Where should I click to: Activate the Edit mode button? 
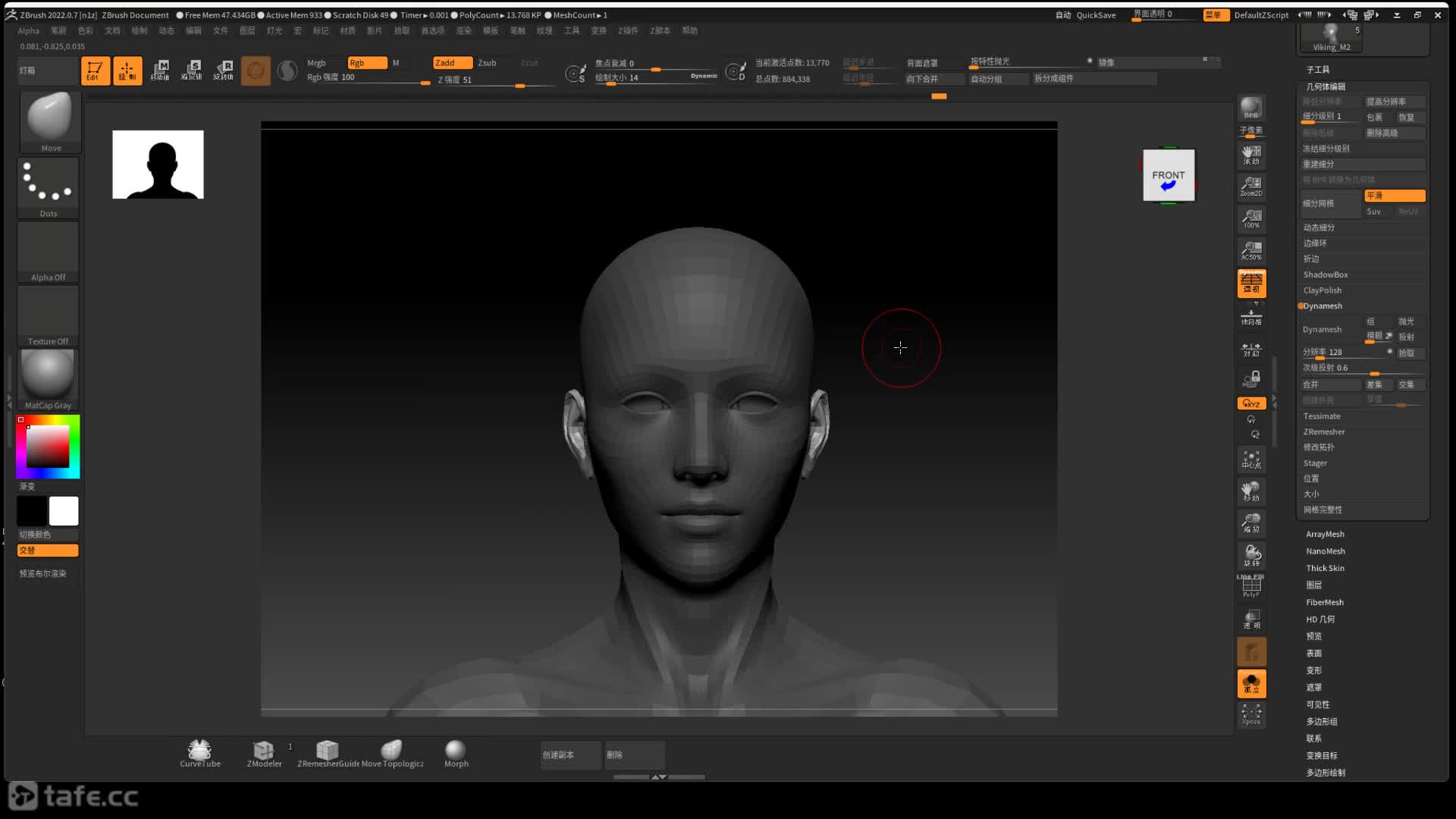[x=96, y=71]
